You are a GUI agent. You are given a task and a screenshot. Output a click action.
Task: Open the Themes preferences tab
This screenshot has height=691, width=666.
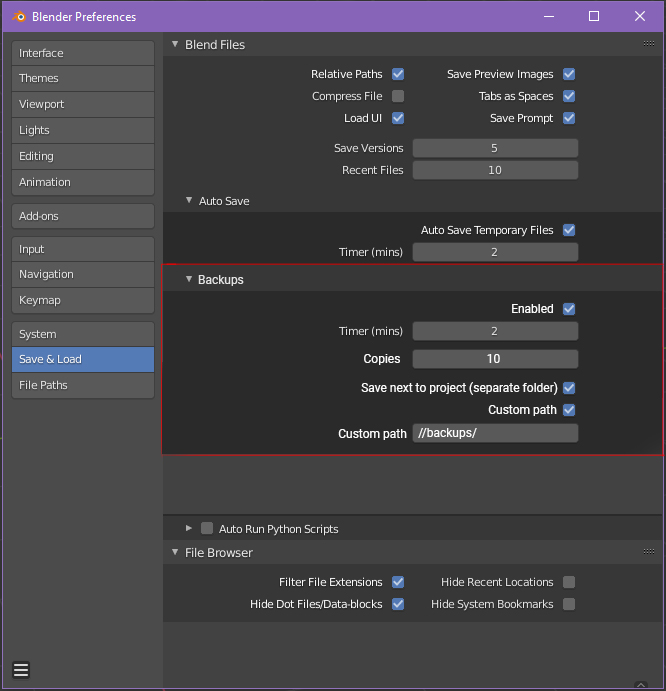point(83,78)
